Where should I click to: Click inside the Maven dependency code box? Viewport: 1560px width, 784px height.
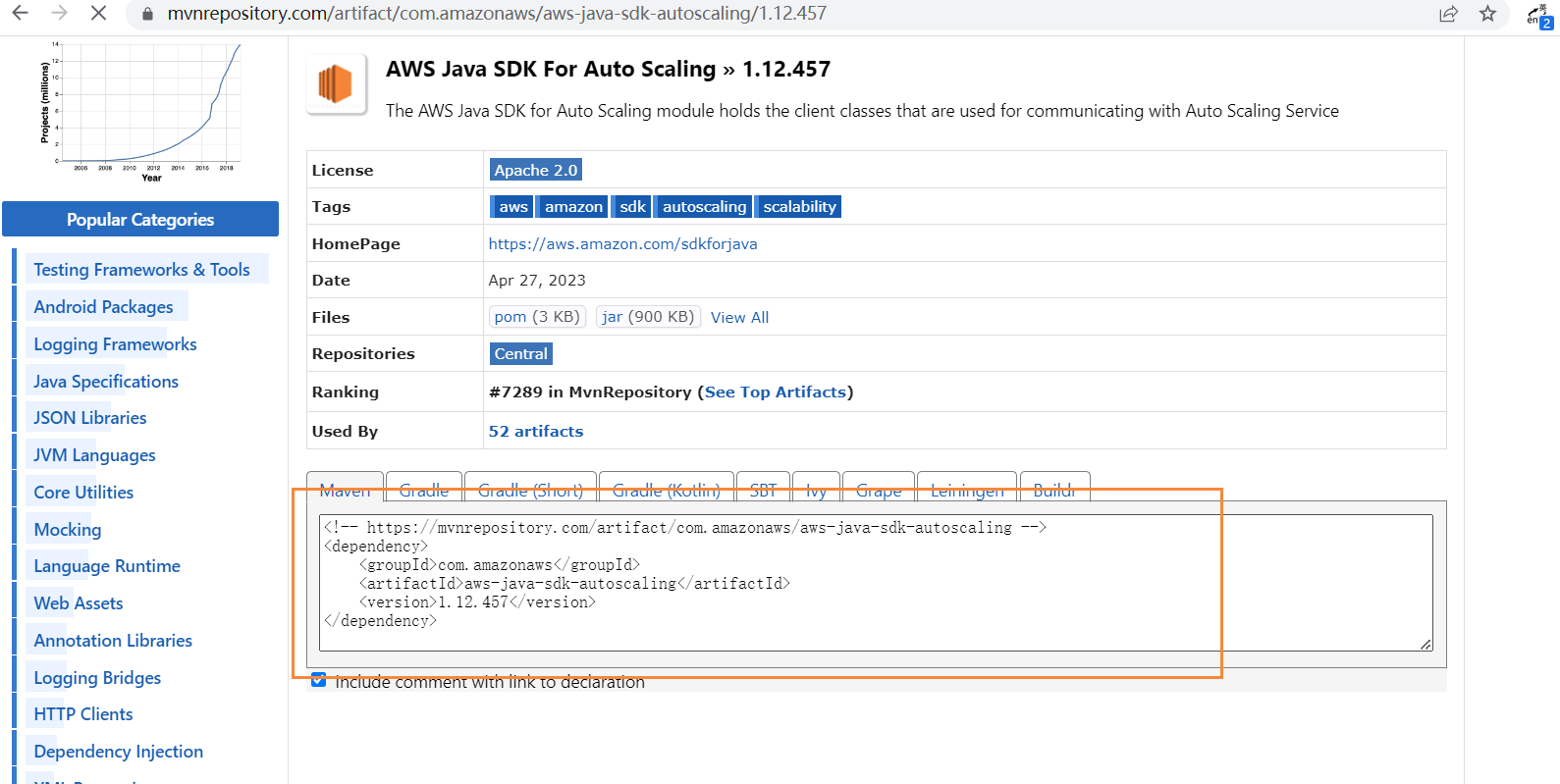pyautogui.click(x=876, y=582)
